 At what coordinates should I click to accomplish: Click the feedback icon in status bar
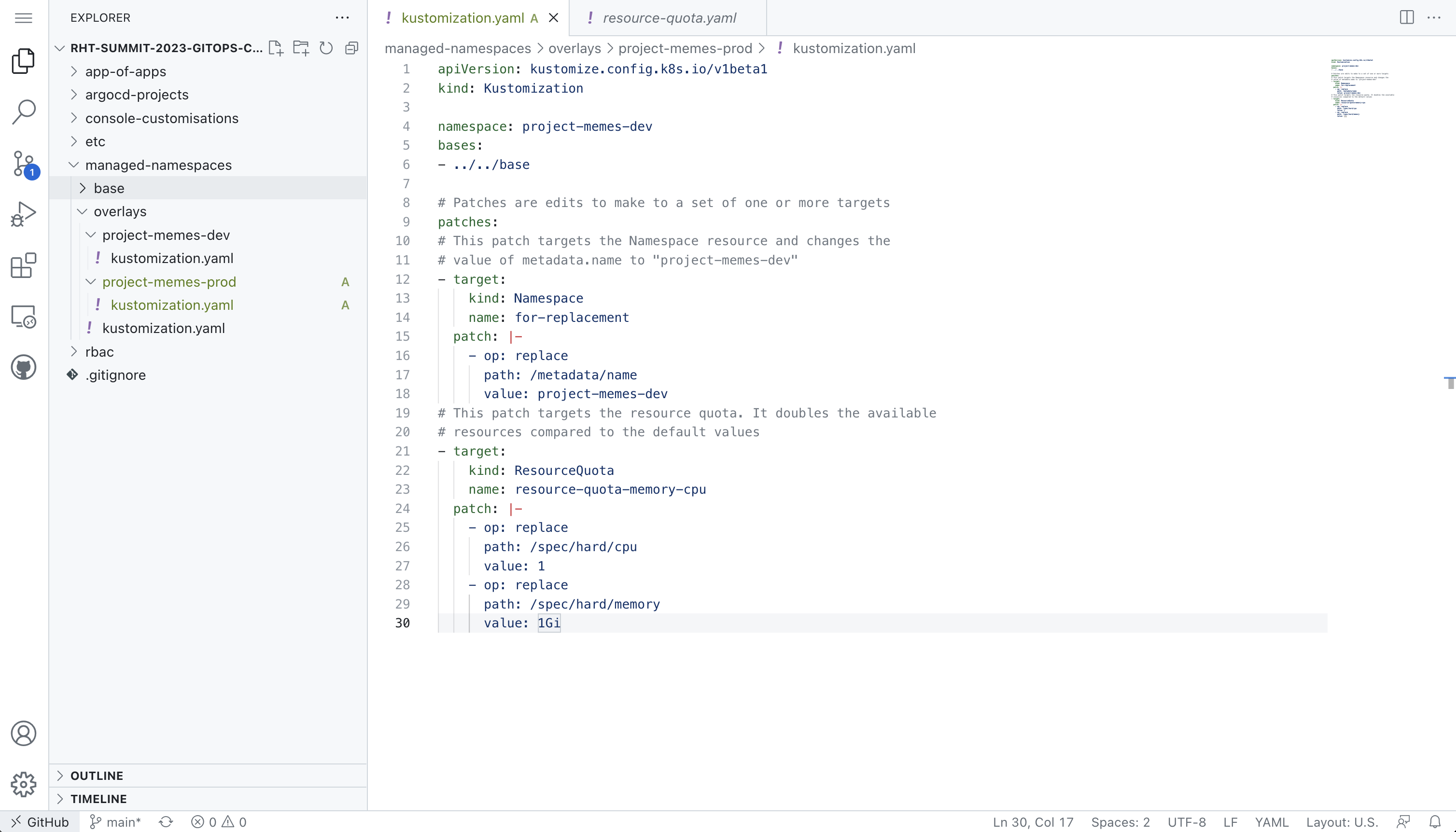(x=1403, y=822)
